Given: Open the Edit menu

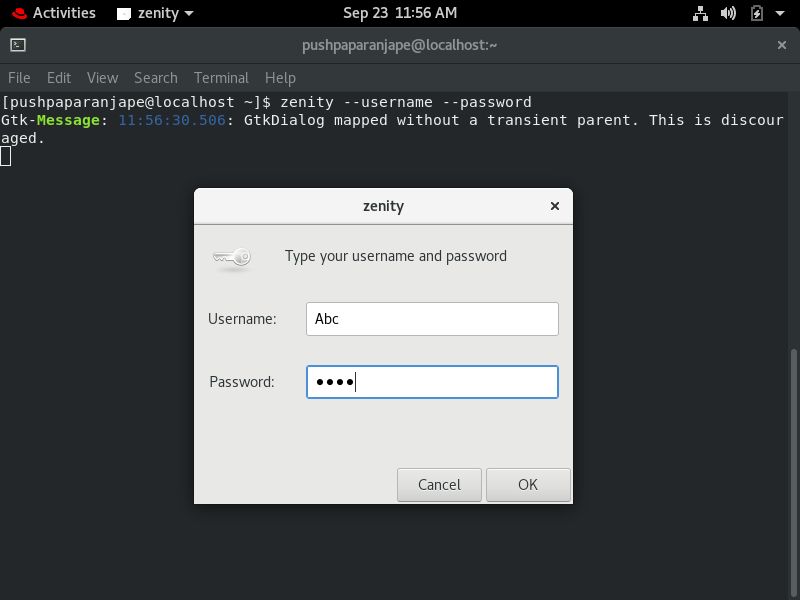Looking at the screenshot, I should coord(58,78).
